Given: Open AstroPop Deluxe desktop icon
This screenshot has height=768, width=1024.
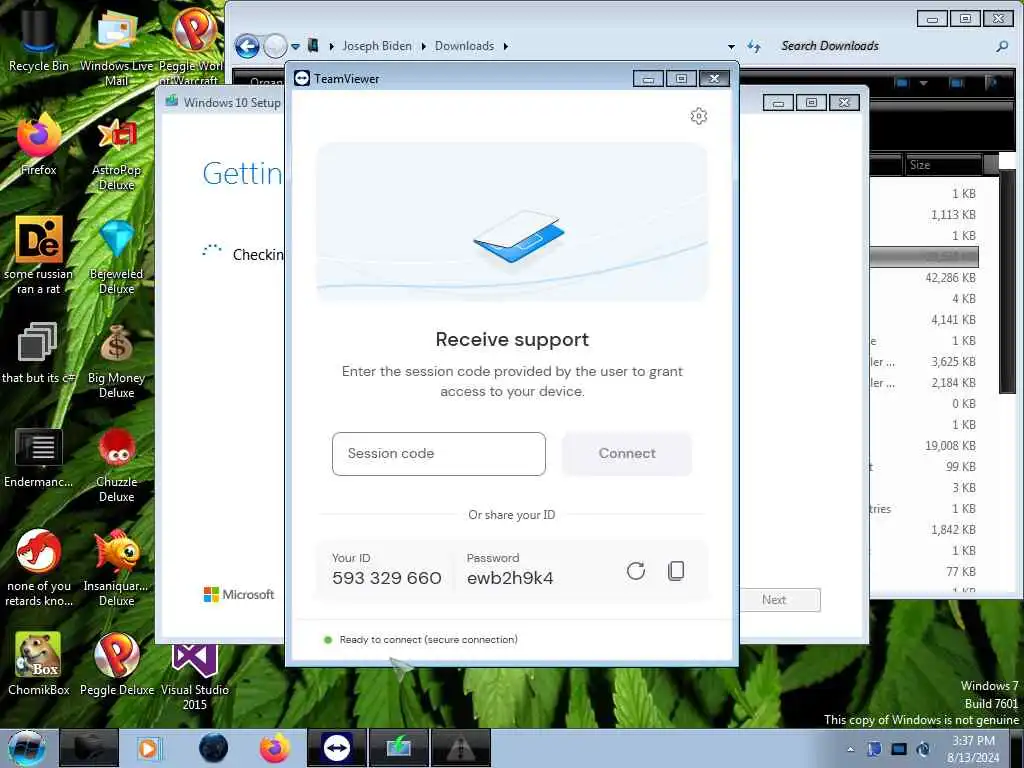Looking at the screenshot, I should coord(116,152).
